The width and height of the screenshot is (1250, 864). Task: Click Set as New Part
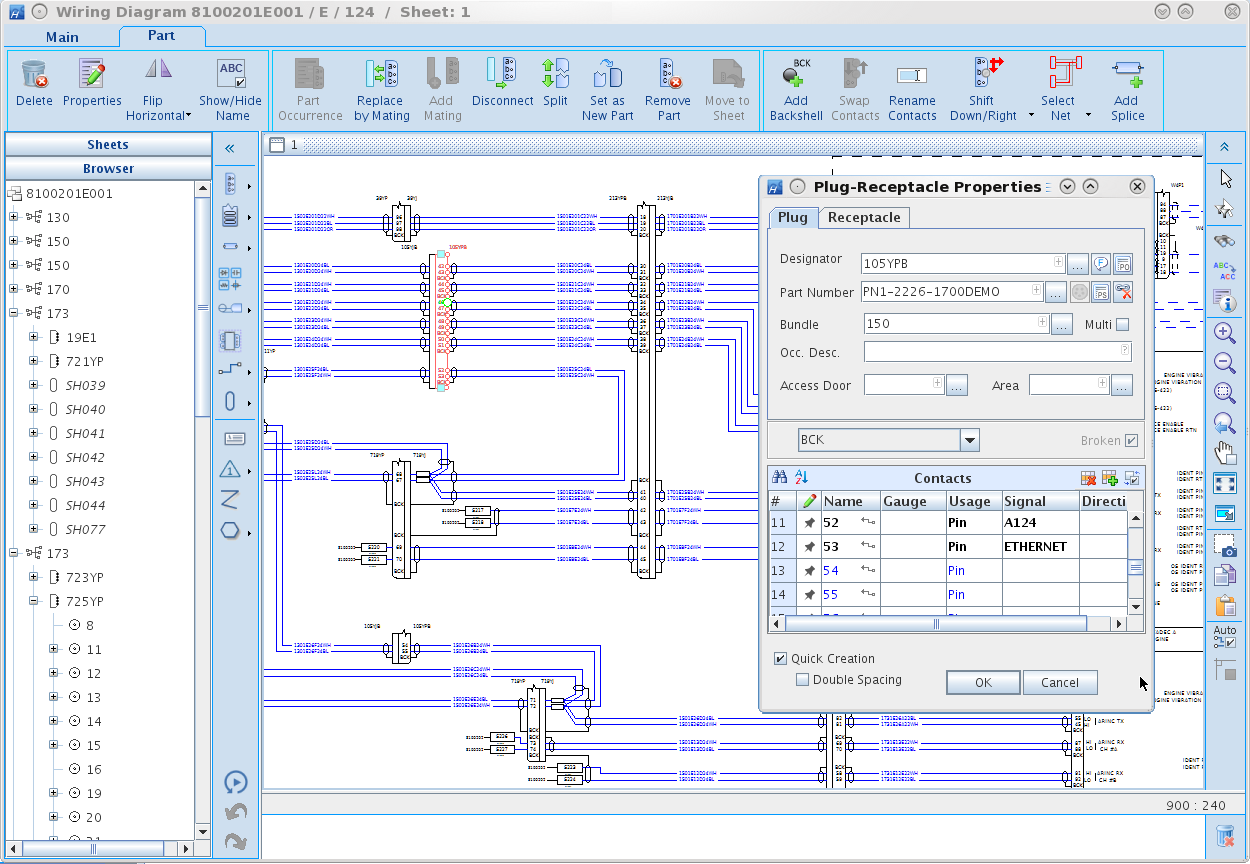[608, 89]
